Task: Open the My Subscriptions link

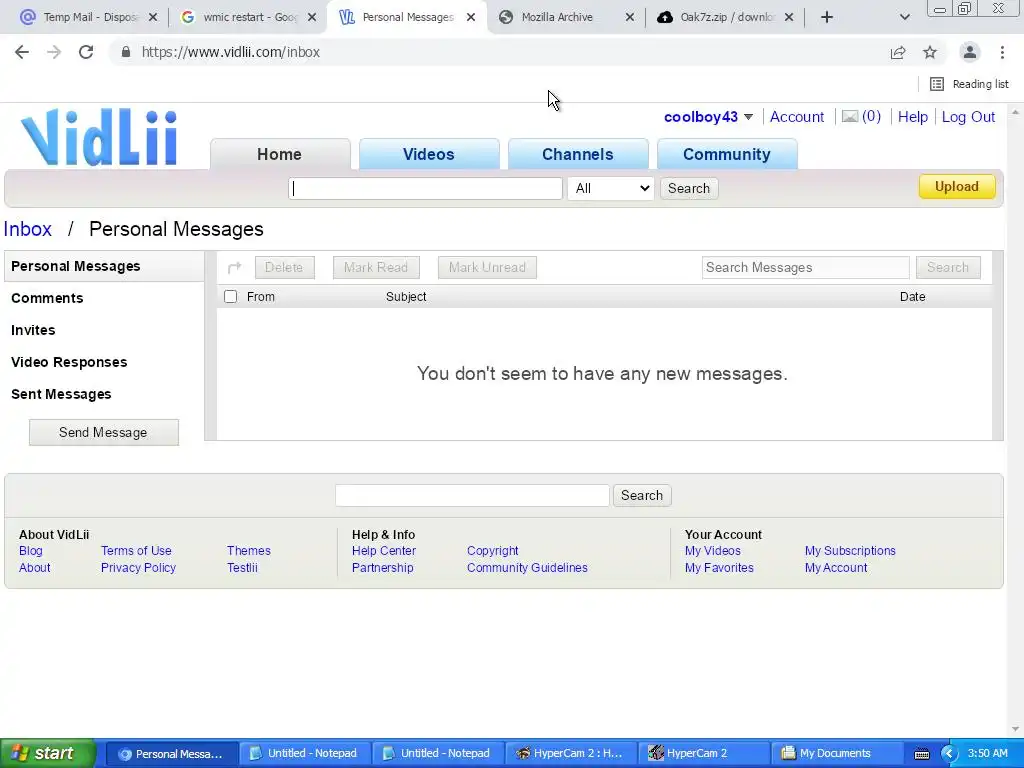Action: pos(850,551)
